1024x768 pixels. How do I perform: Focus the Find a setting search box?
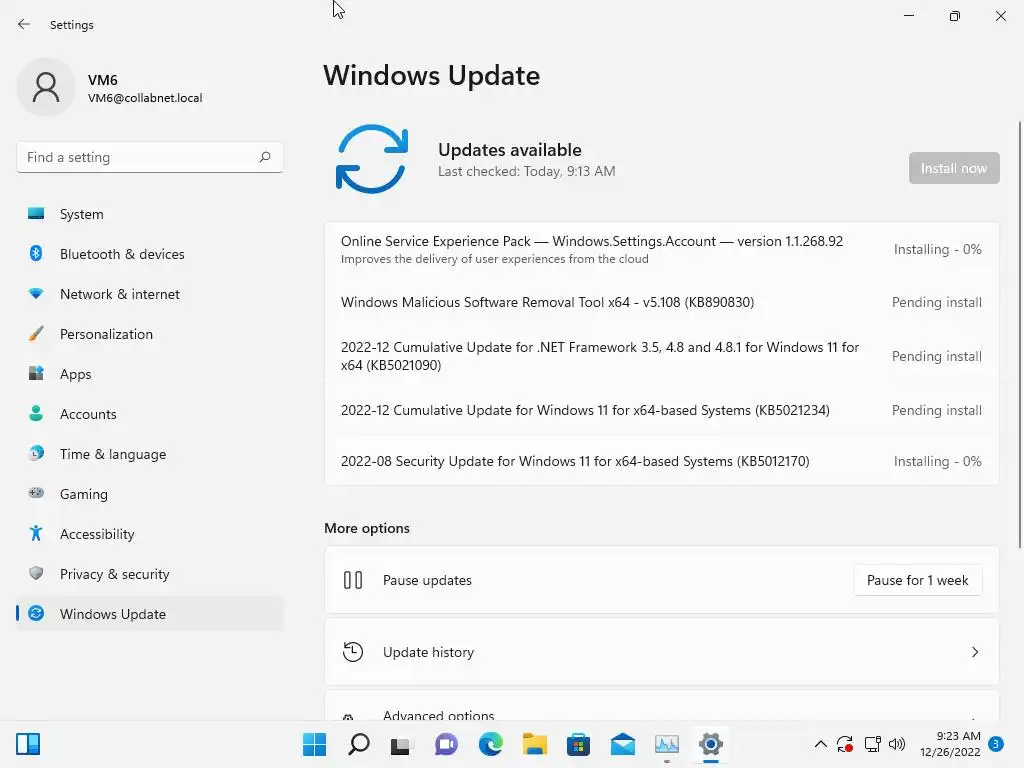pos(150,157)
